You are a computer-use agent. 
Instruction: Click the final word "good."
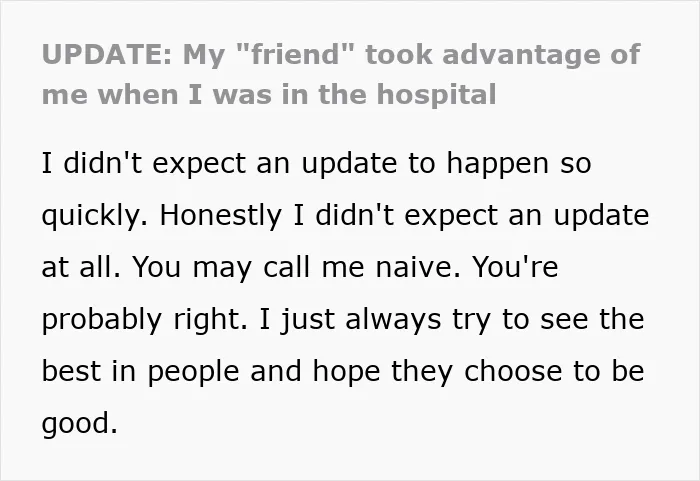[79, 424]
